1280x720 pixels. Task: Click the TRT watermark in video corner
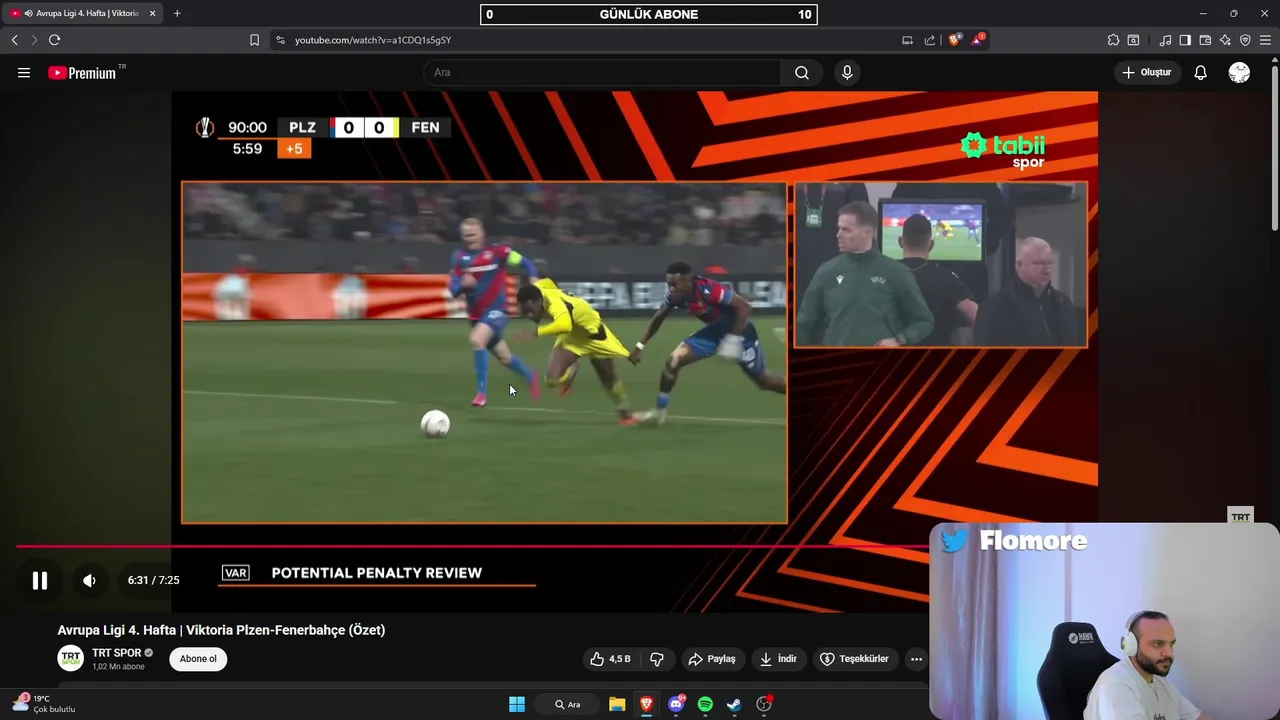tap(1240, 517)
